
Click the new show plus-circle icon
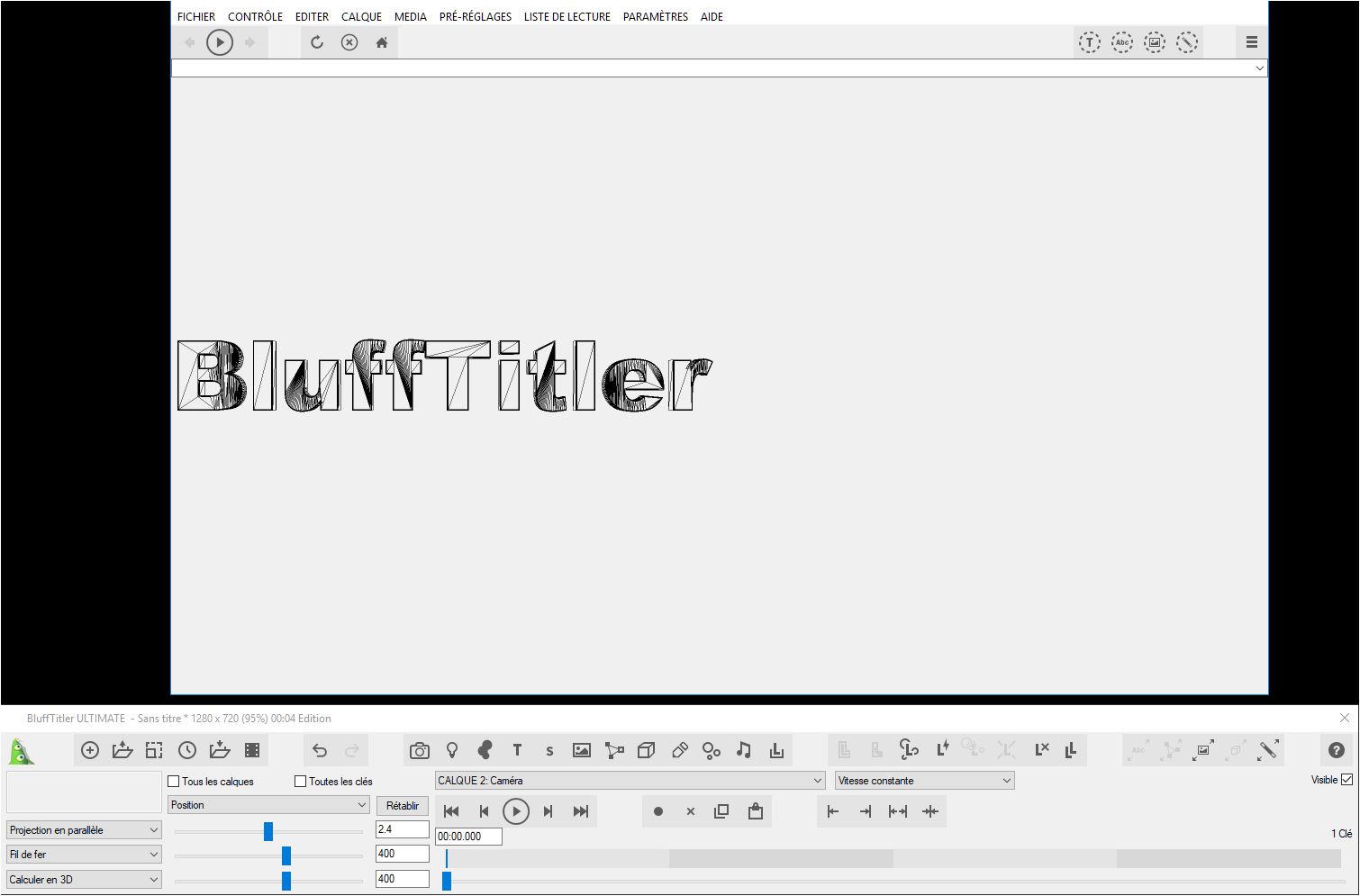[x=90, y=750]
